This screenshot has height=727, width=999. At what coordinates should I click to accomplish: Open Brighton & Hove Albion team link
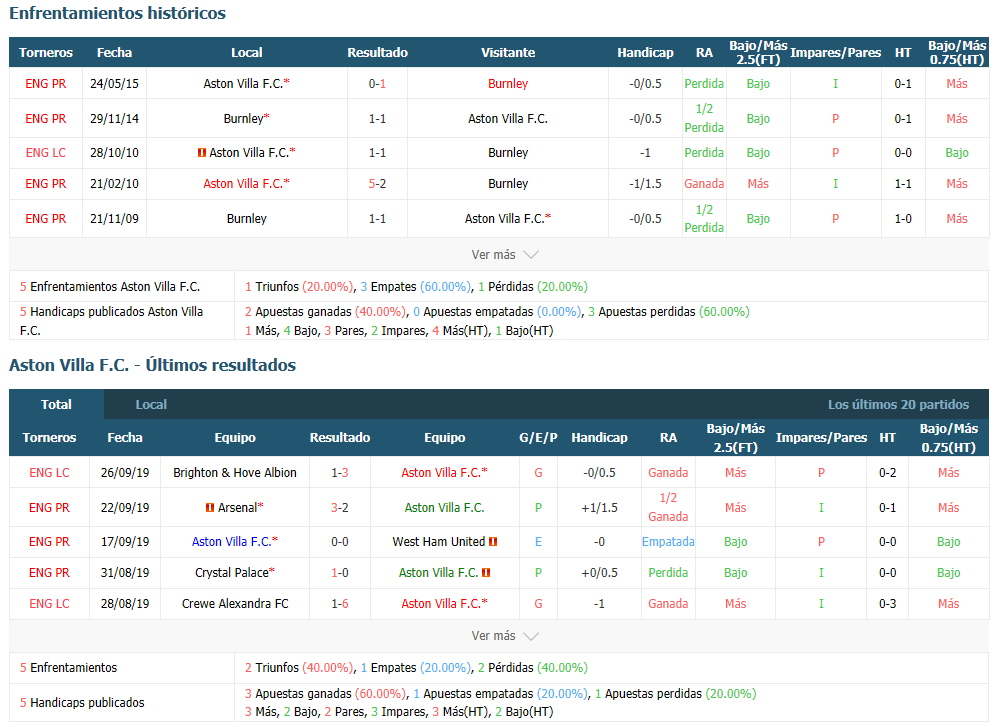tap(234, 473)
